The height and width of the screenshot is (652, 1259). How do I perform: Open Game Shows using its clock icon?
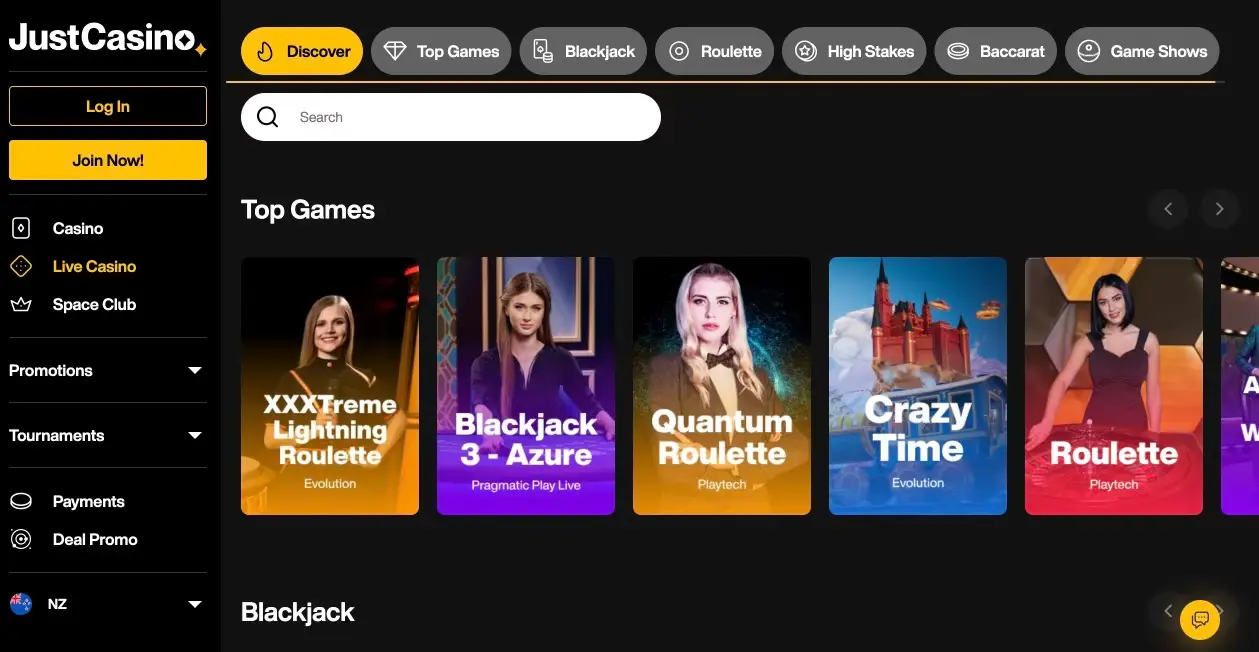point(1089,50)
